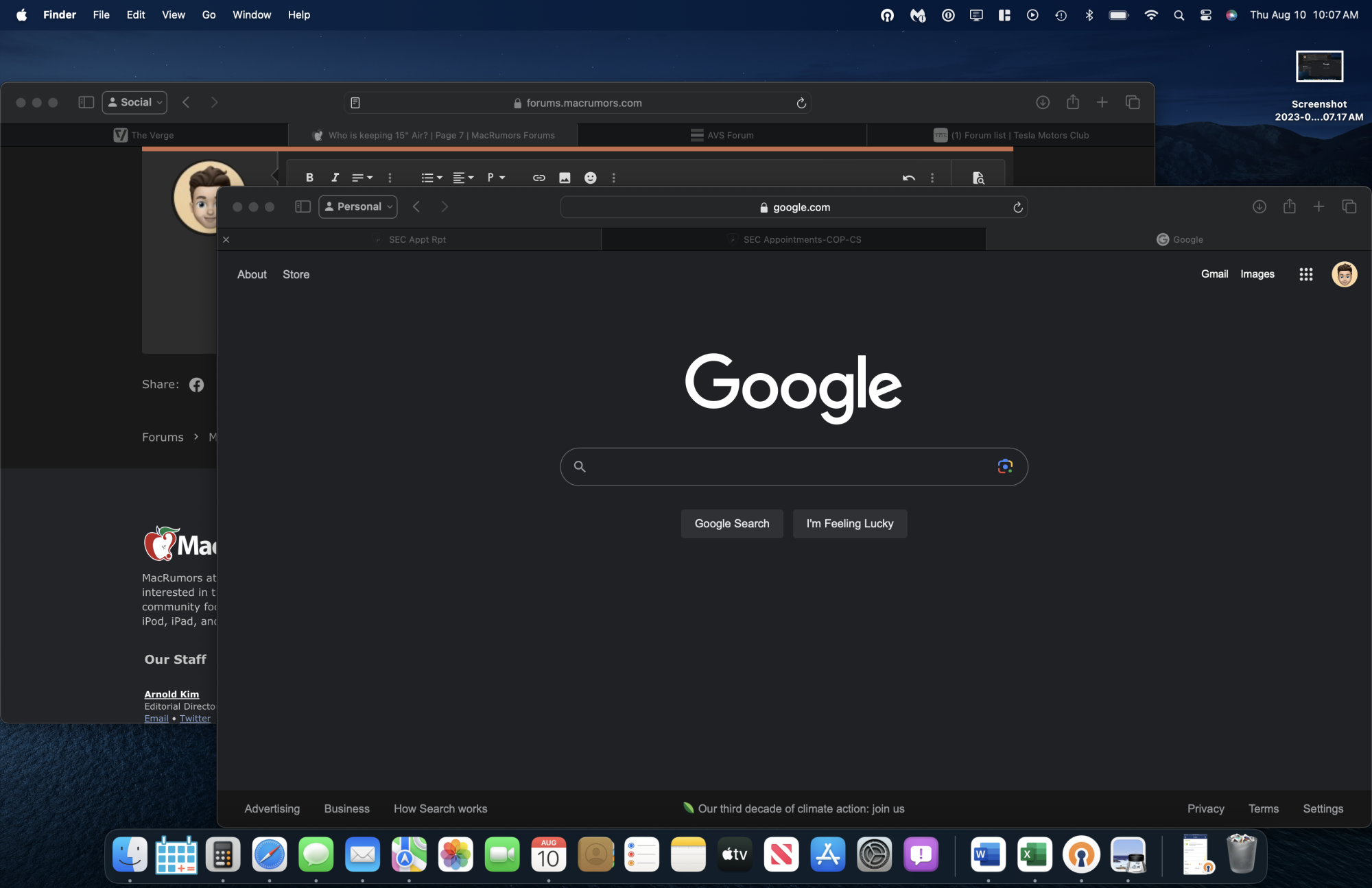
Task: Insert emoji using the smiley icon
Action: point(590,178)
